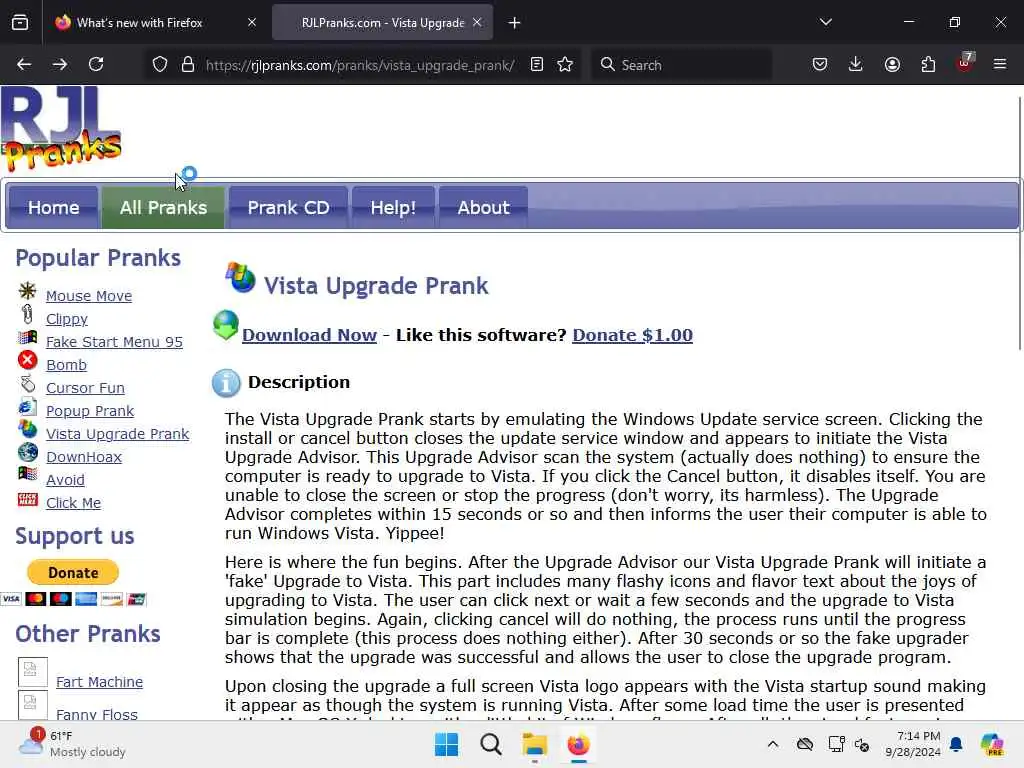Close the RJLPranks tab

click(x=477, y=22)
